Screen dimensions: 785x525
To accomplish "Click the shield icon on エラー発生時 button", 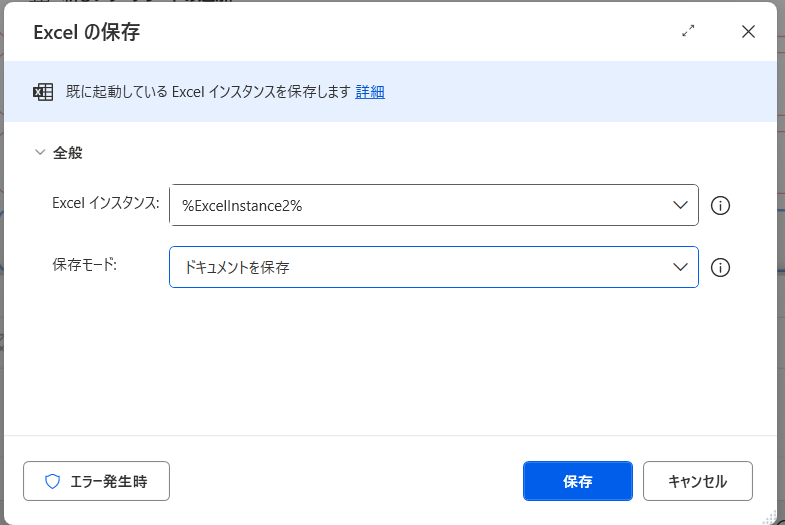I will (x=53, y=481).
